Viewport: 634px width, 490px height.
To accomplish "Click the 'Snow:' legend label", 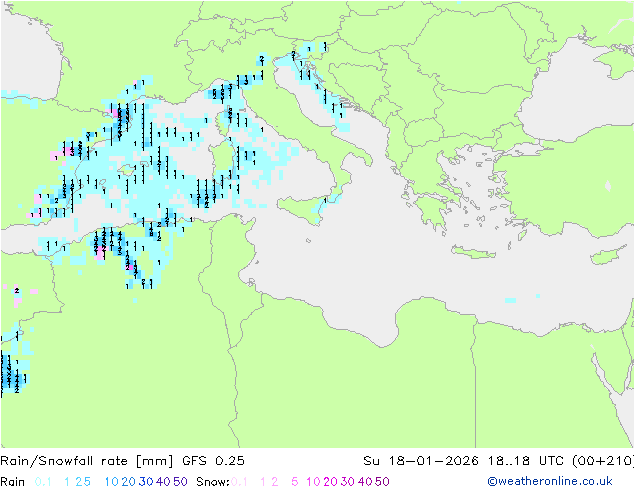I will tap(213, 482).
